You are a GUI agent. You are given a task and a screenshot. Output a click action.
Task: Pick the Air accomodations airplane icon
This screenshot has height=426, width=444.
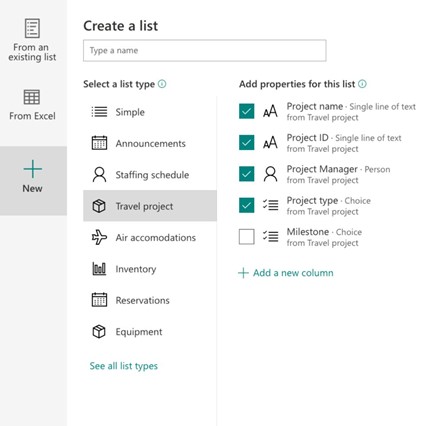tap(99, 237)
